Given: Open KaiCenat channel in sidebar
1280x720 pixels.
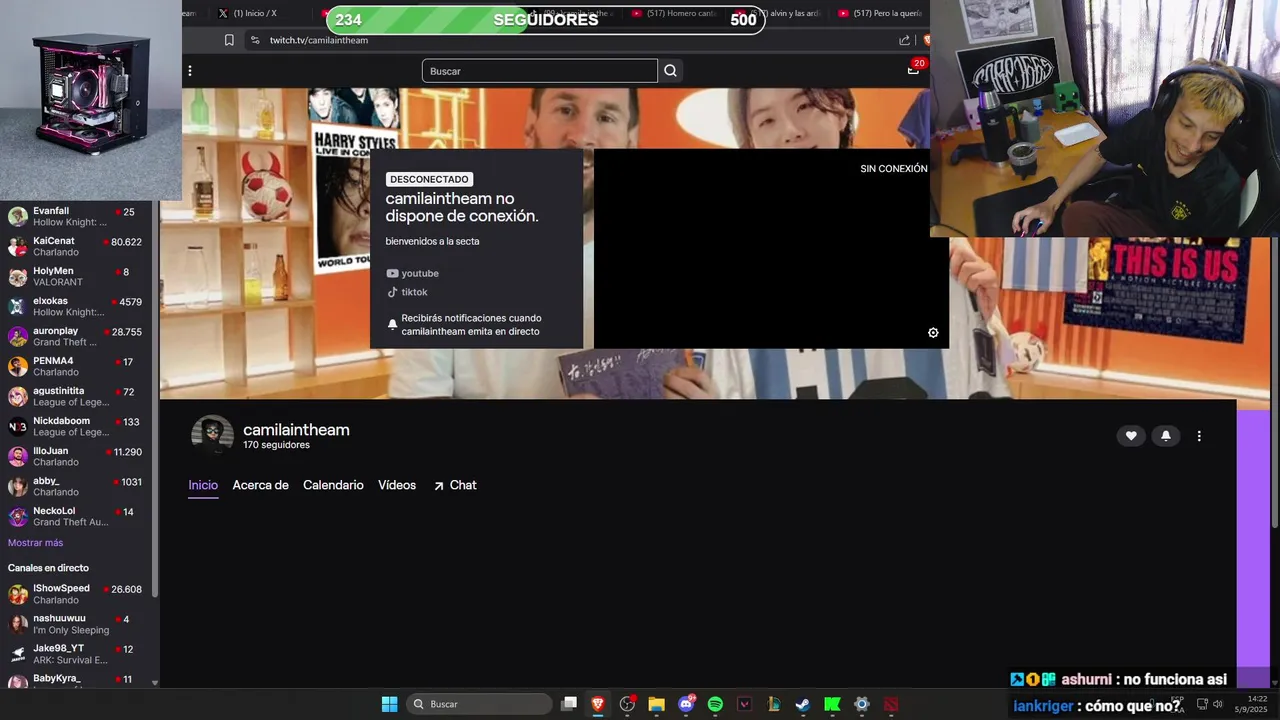Looking at the screenshot, I should tap(75, 246).
